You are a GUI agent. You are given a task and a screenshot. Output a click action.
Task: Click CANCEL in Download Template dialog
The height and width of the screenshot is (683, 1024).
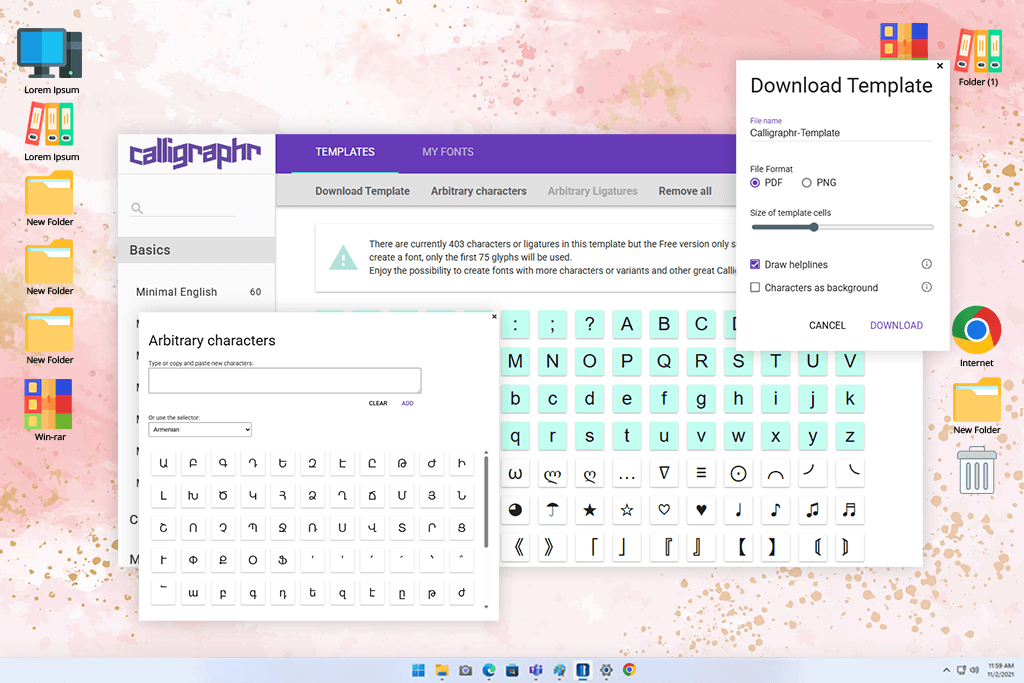[x=827, y=325]
